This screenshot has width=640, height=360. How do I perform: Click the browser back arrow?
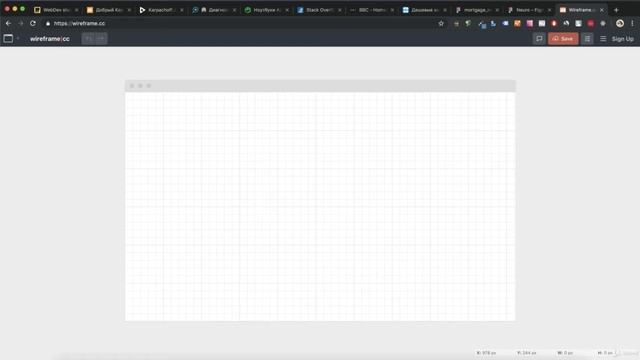[8, 24]
